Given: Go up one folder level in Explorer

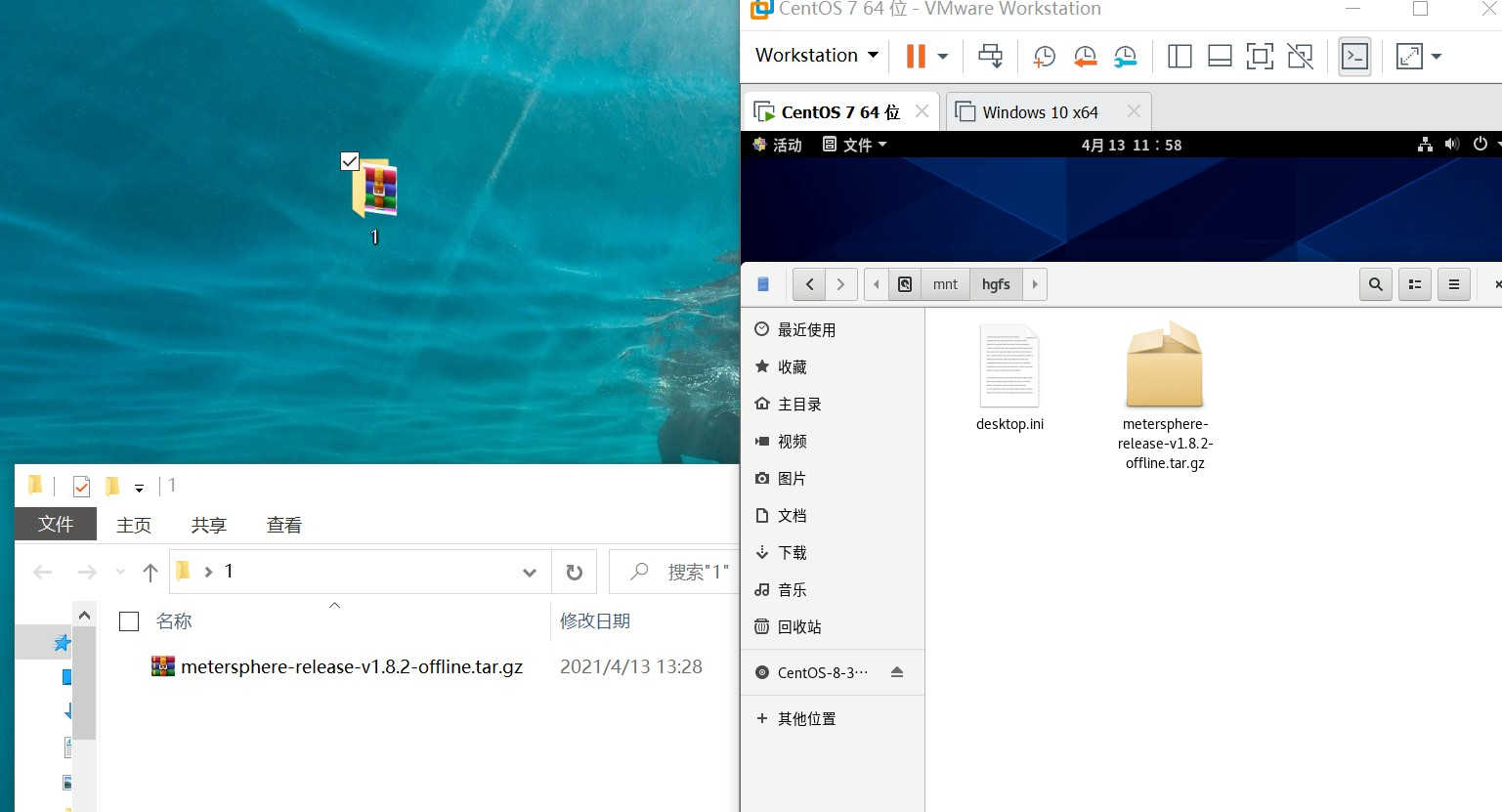Looking at the screenshot, I should point(150,573).
